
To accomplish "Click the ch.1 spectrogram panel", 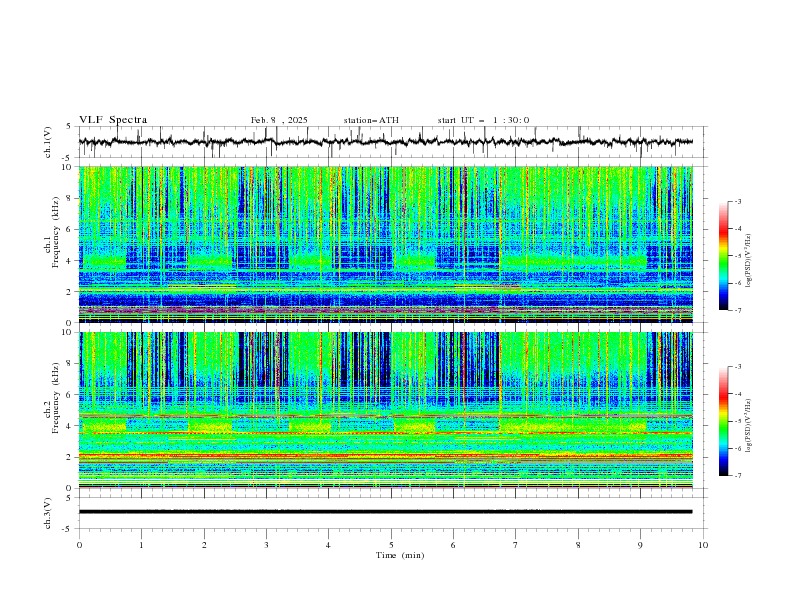I will click(386, 244).
